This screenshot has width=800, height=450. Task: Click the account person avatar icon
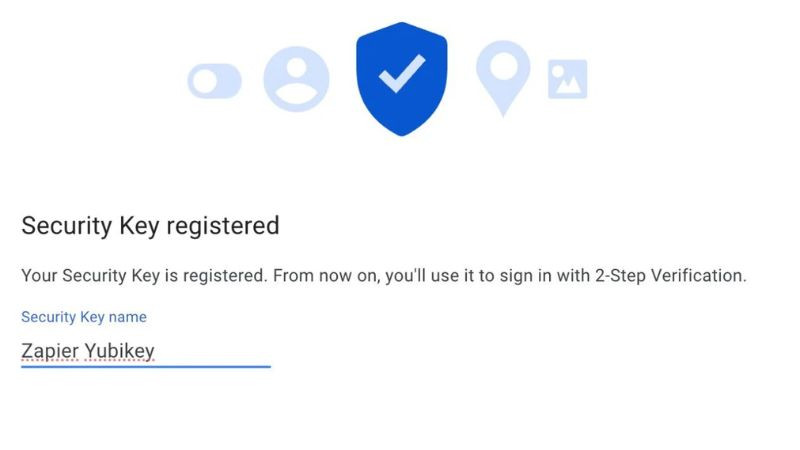click(x=296, y=79)
